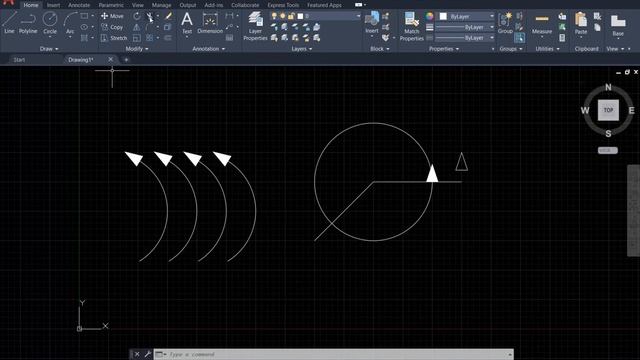Open the Text annotation tool
This screenshot has width=640, height=360.
(187, 23)
